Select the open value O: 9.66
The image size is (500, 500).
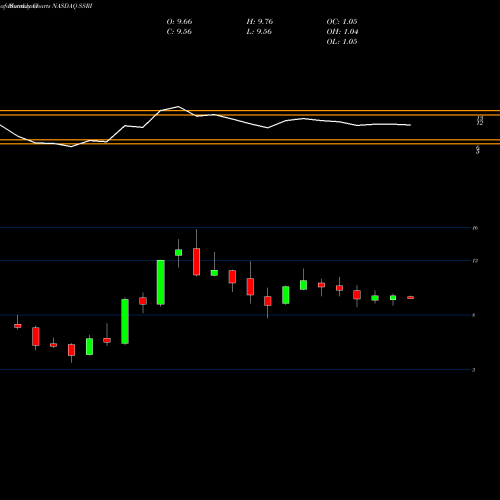[x=179, y=22]
